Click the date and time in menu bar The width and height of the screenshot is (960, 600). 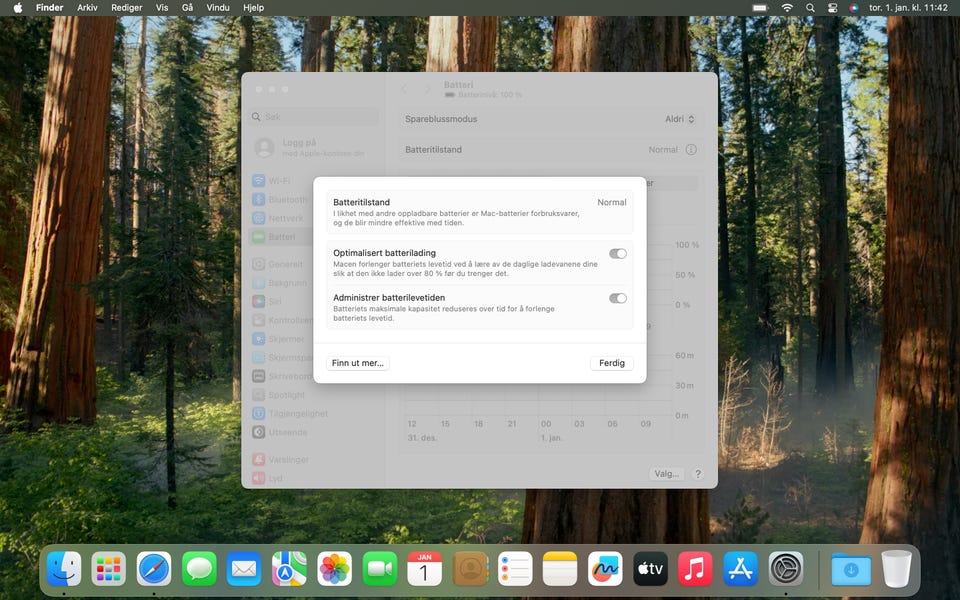click(x=908, y=7)
